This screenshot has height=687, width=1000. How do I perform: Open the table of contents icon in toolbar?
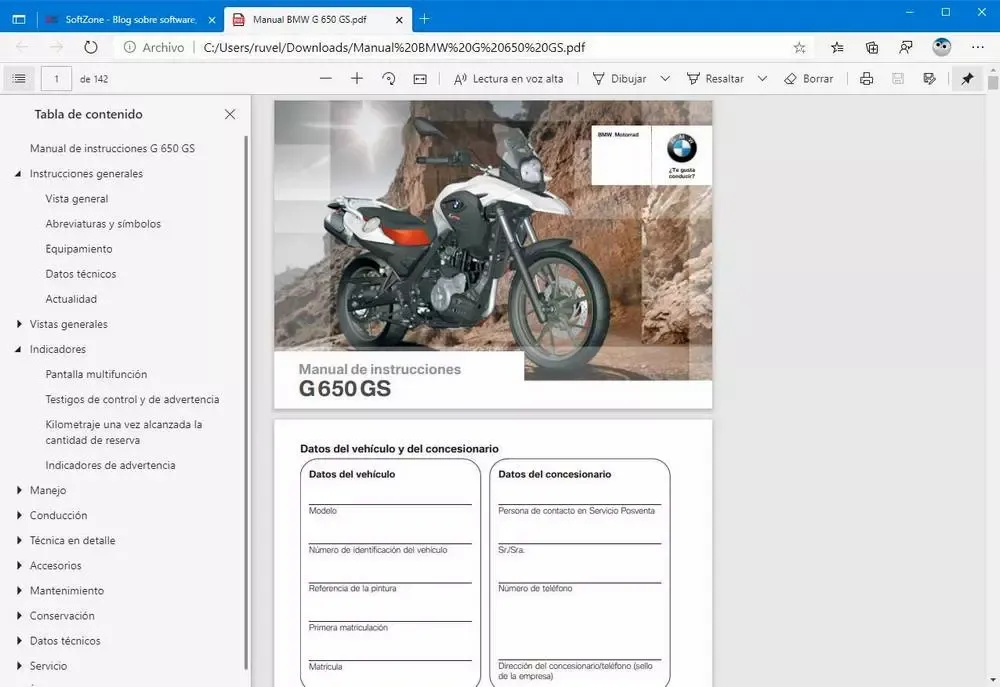coord(18,78)
